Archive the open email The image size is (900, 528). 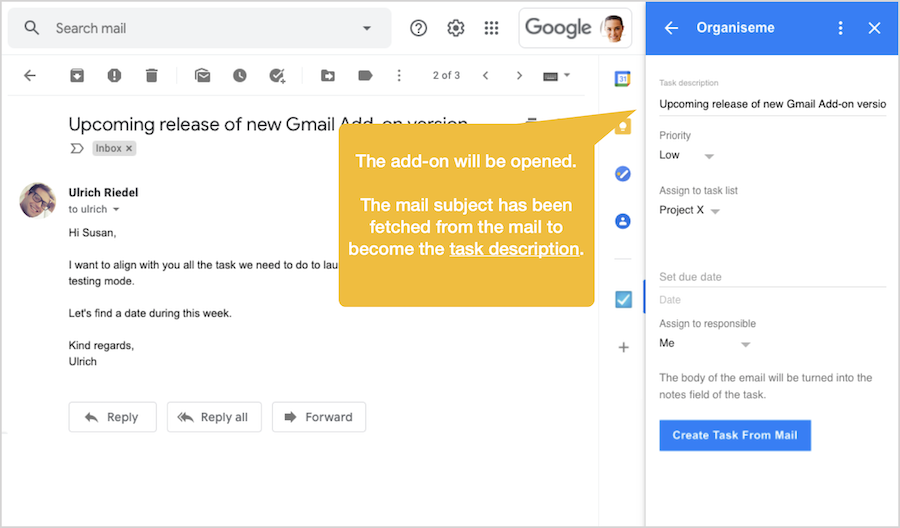click(76, 75)
